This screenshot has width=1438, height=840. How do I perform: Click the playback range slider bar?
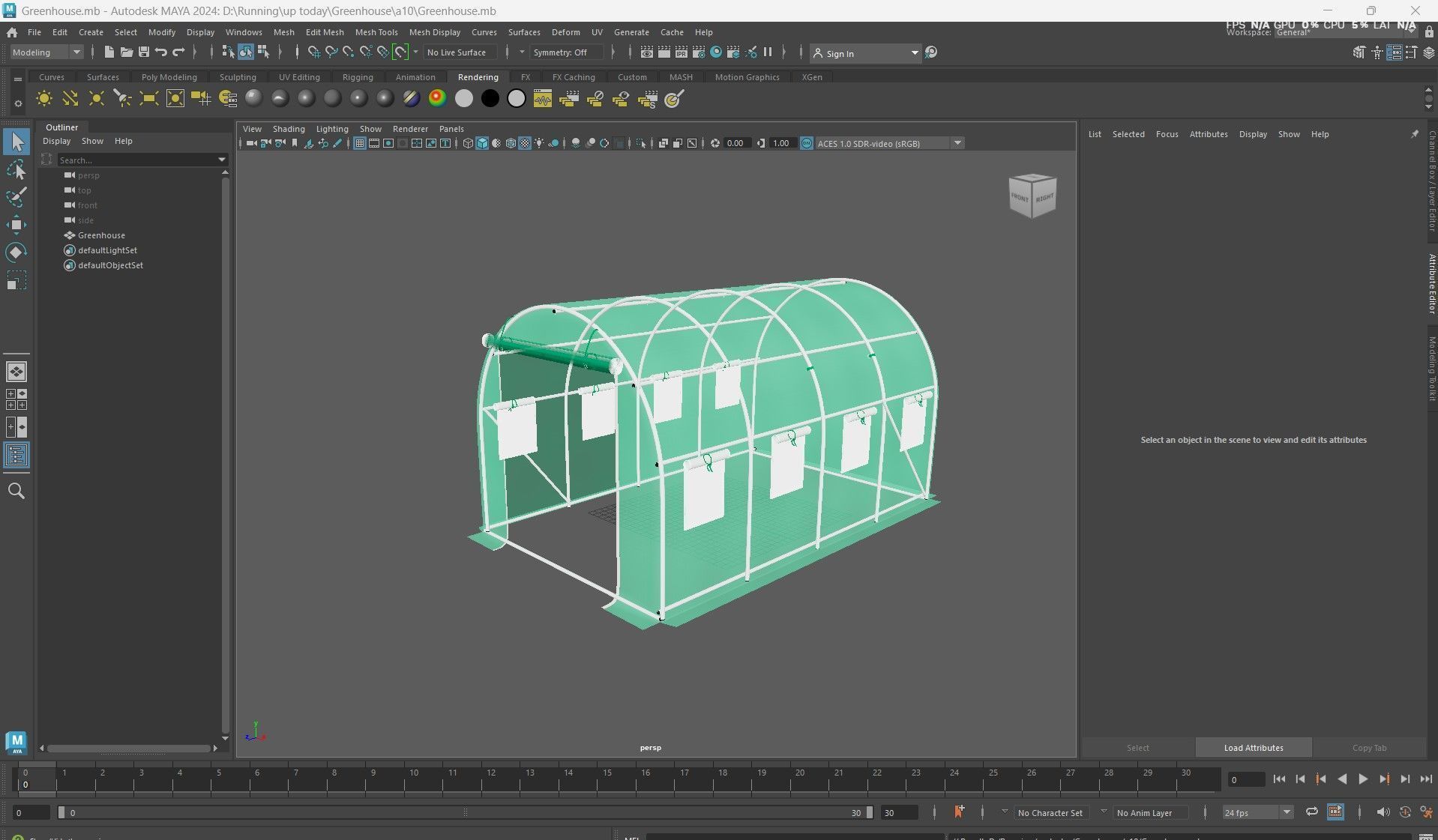click(465, 812)
